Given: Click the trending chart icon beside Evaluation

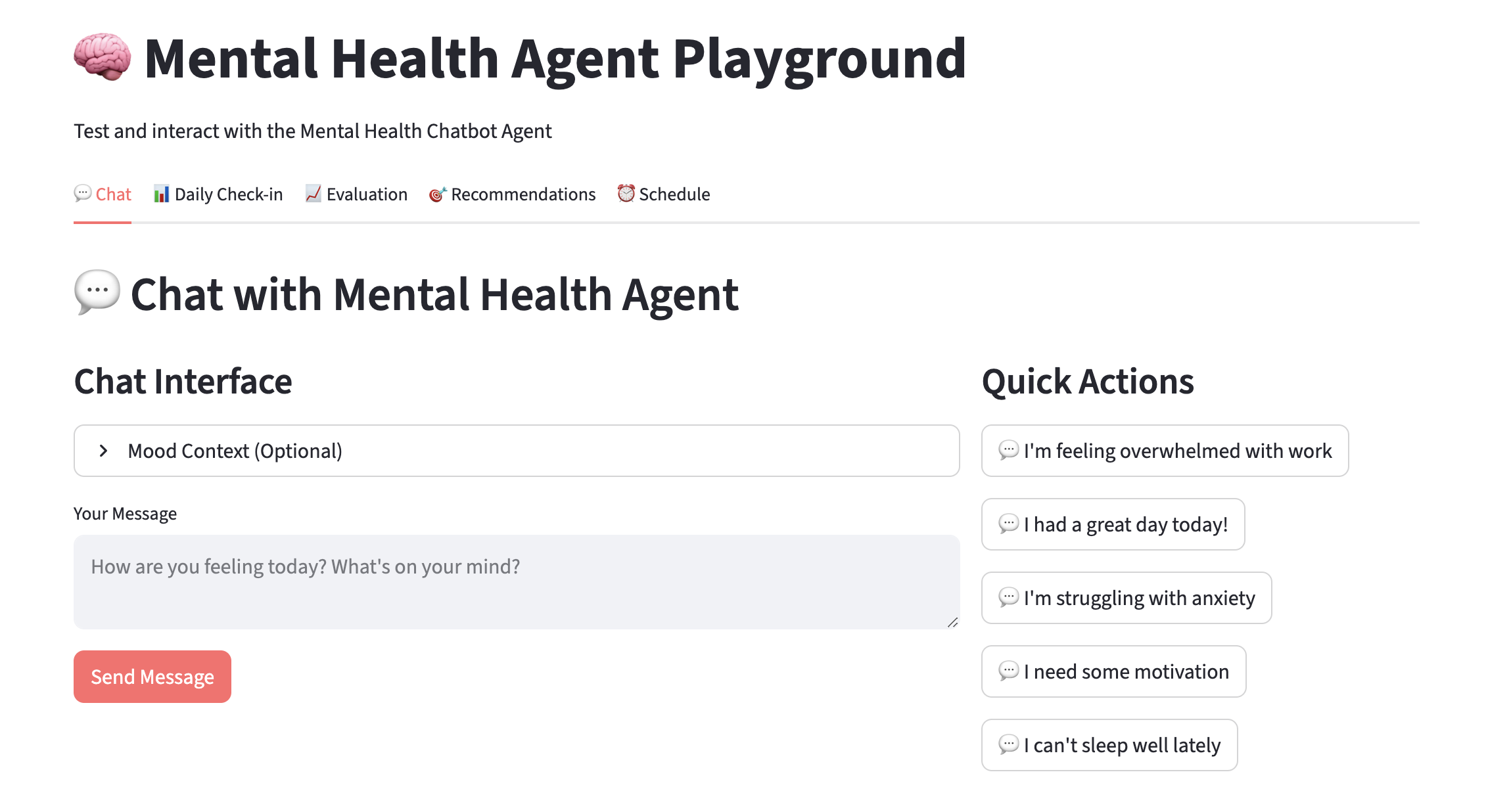Looking at the screenshot, I should [x=313, y=194].
